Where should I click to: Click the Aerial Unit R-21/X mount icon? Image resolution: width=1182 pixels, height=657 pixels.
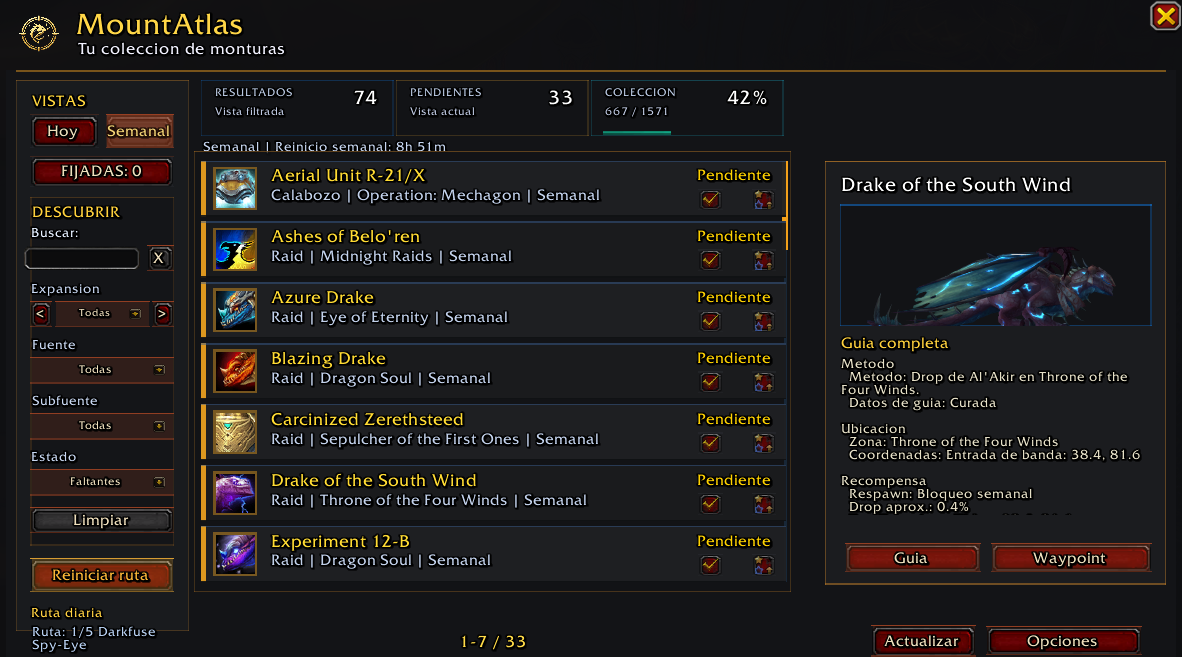[x=235, y=188]
